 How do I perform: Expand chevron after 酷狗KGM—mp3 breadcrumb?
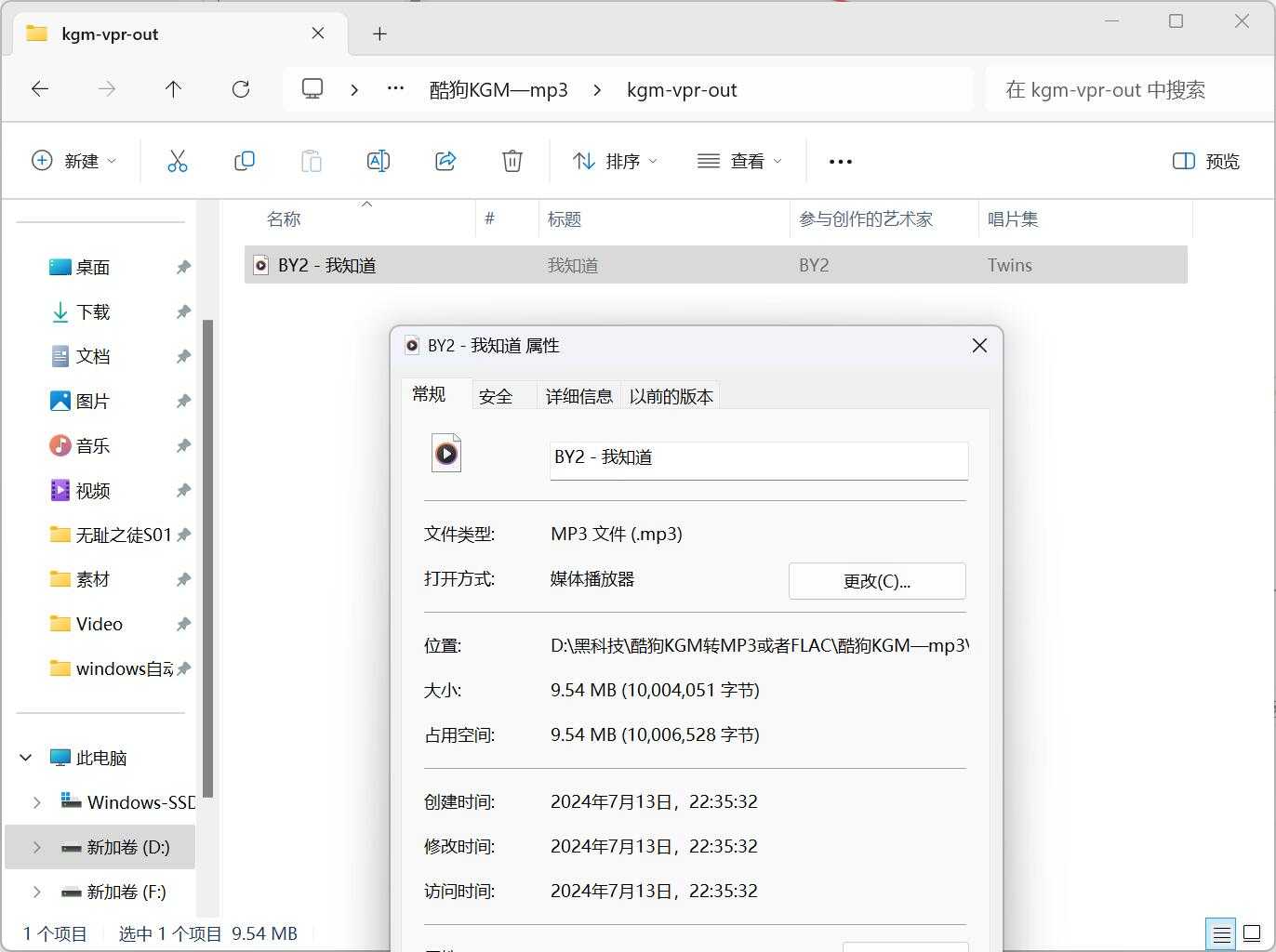pyautogui.click(x=597, y=89)
